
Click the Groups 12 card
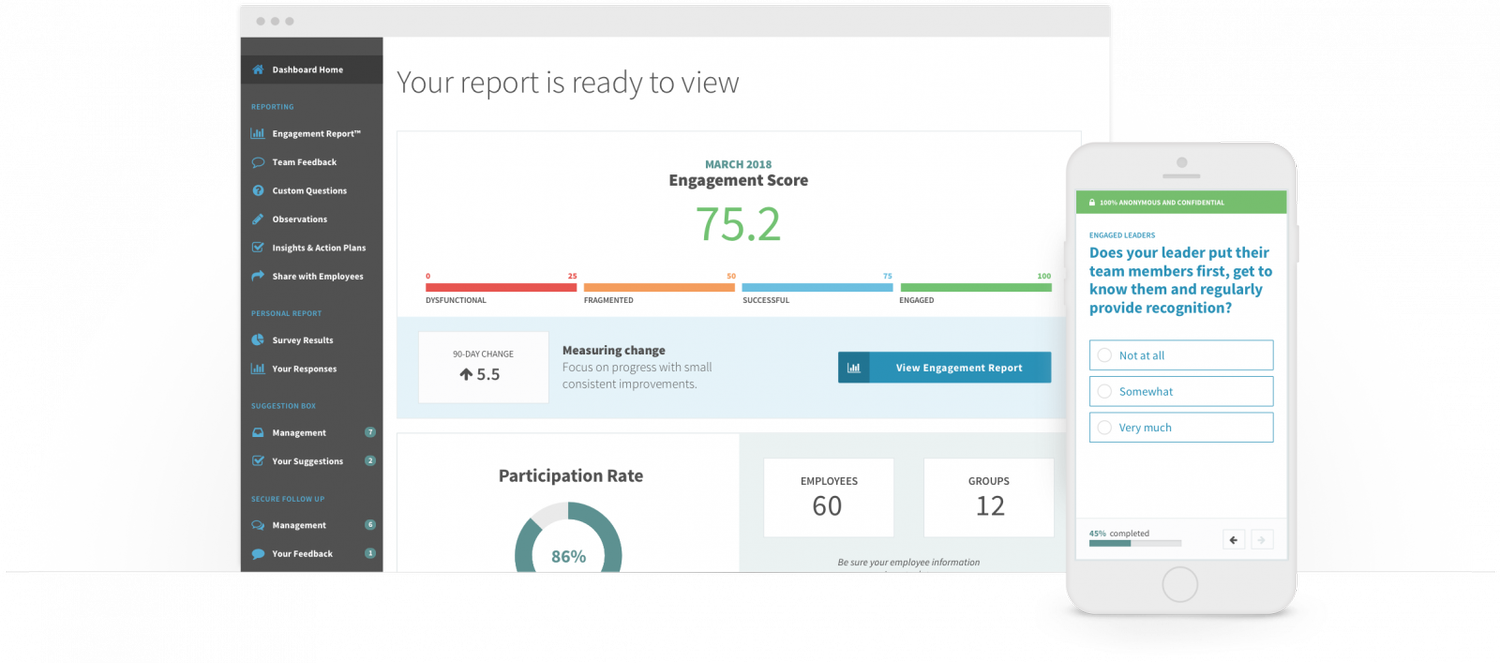tap(989, 498)
